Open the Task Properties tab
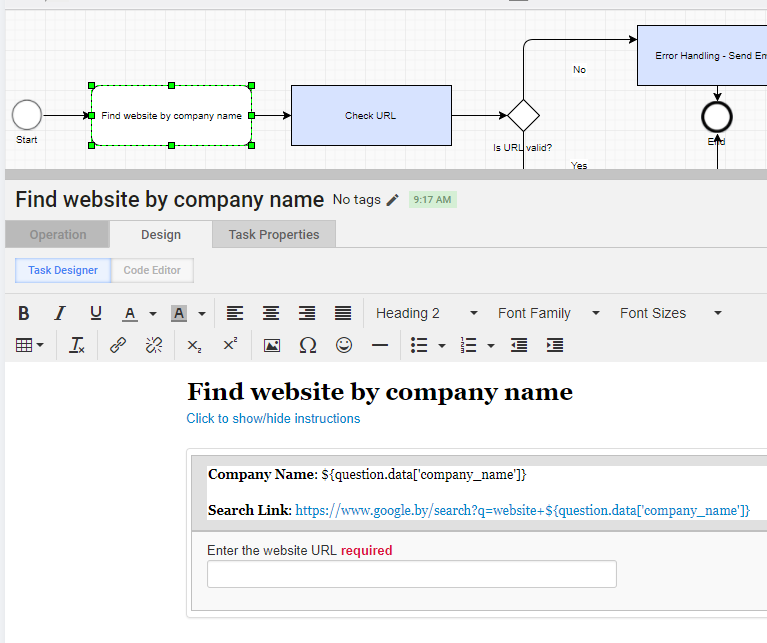The image size is (767, 643). (274, 235)
